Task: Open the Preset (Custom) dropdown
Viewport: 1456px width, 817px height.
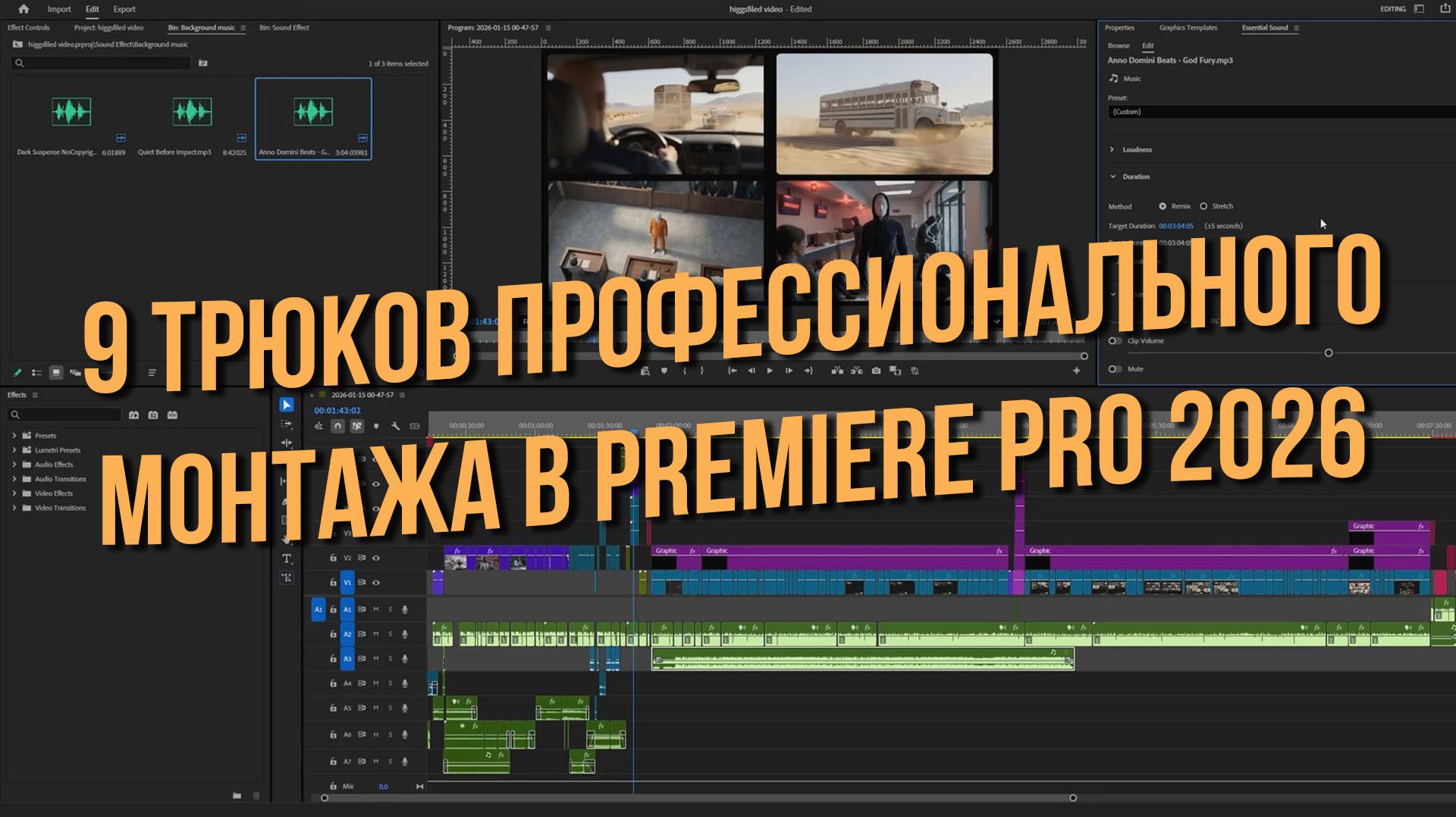Action: [1282, 112]
